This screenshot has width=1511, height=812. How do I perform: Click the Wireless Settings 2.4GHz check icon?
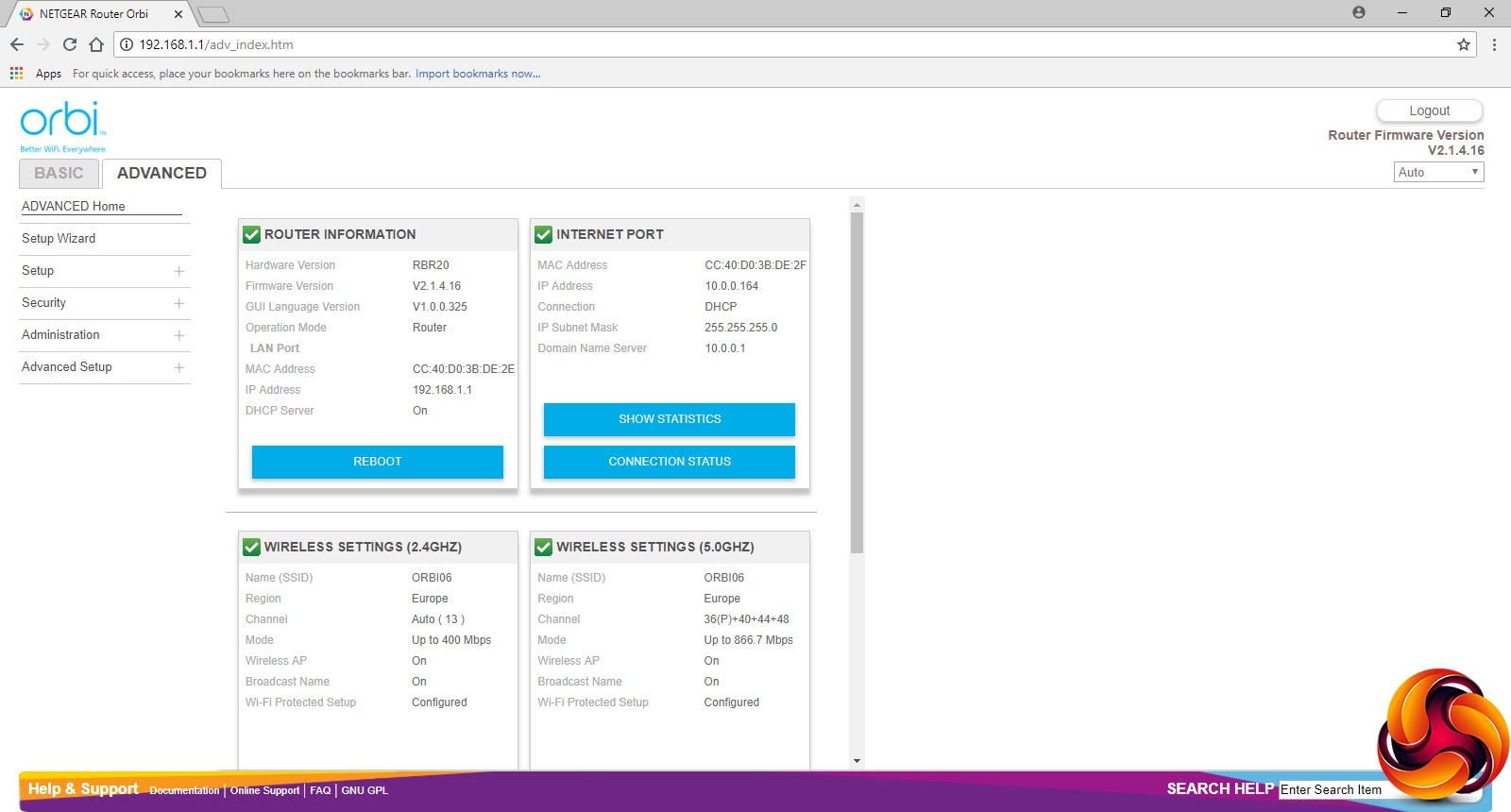click(x=252, y=547)
